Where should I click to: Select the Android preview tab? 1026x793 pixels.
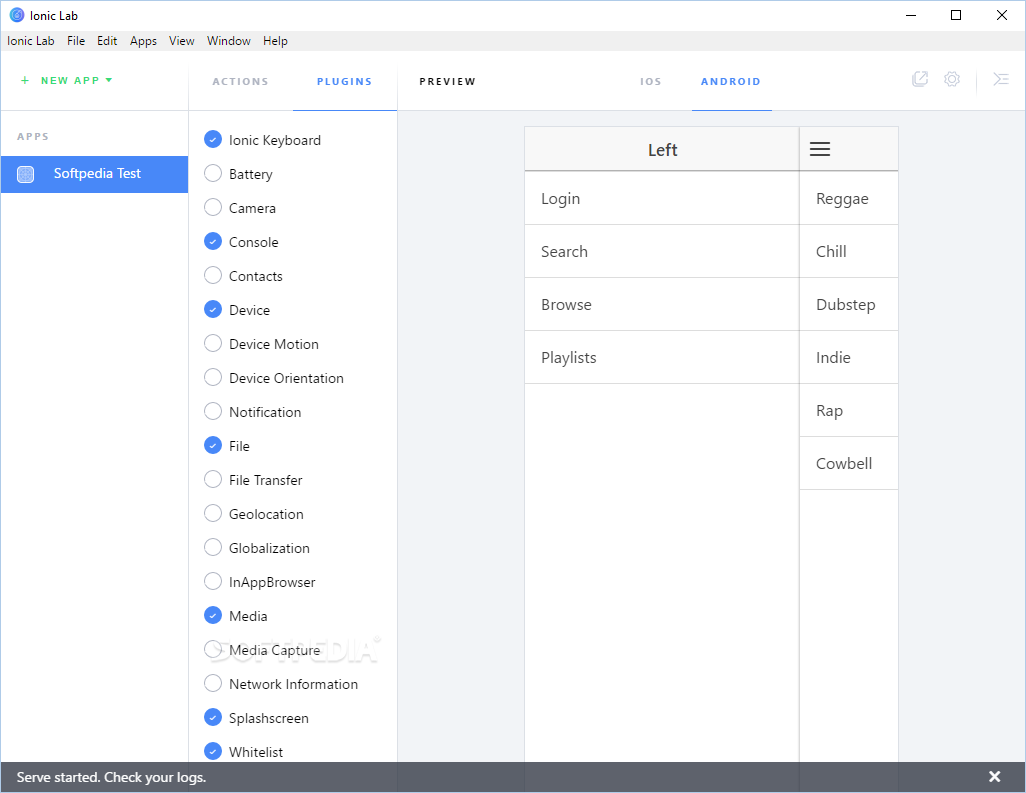coord(731,81)
